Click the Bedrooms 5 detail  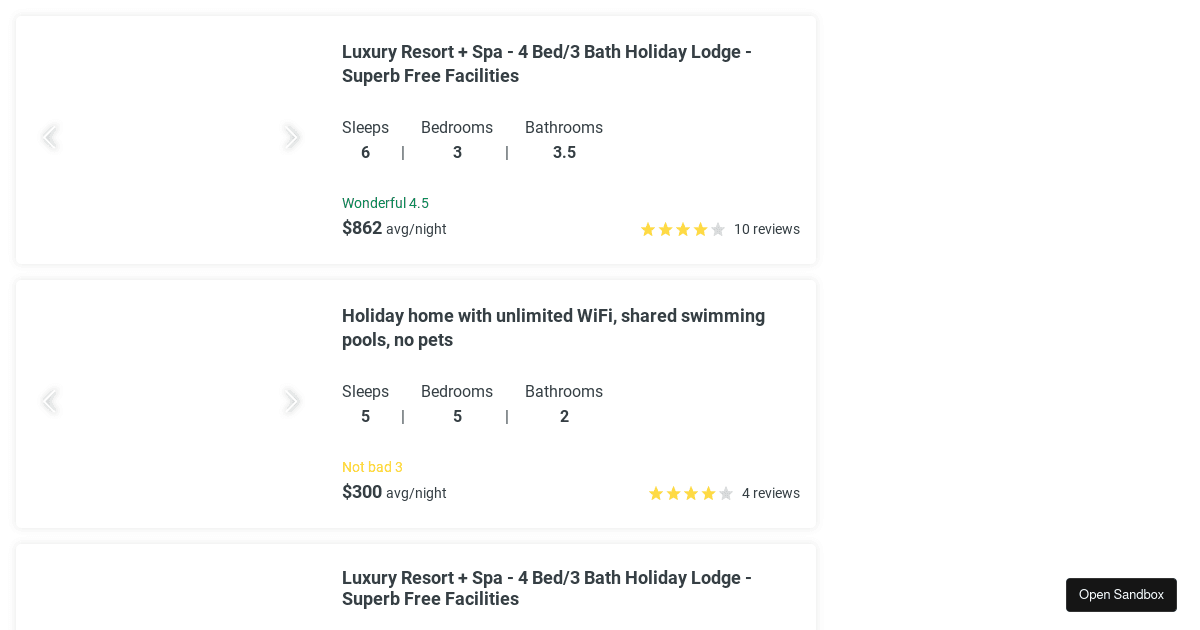point(457,404)
